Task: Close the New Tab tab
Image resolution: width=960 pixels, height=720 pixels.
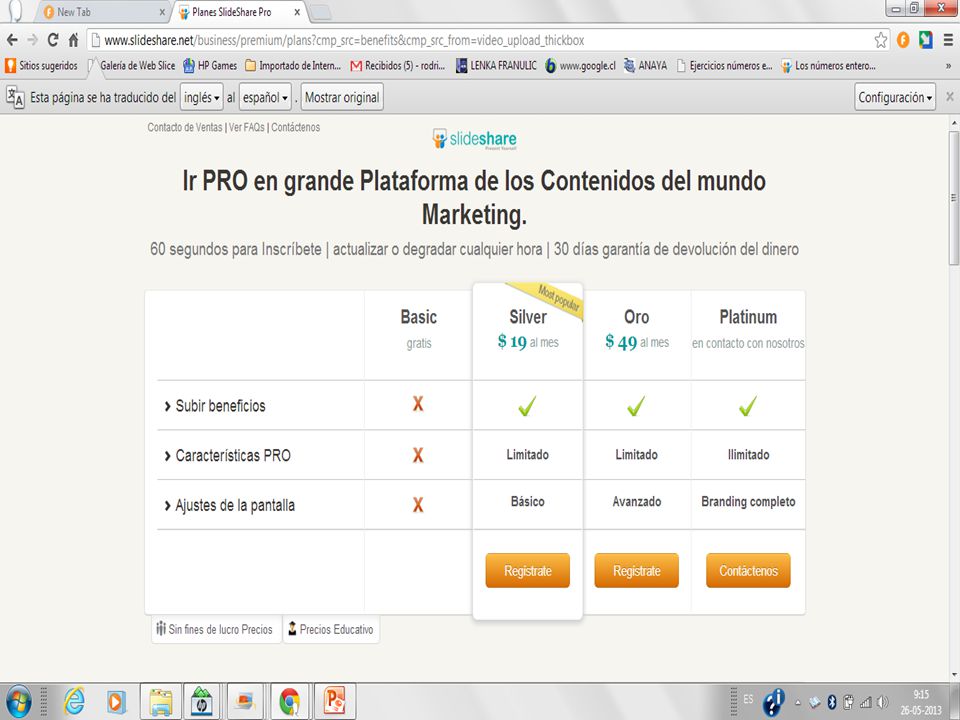Action: (x=162, y=12)
